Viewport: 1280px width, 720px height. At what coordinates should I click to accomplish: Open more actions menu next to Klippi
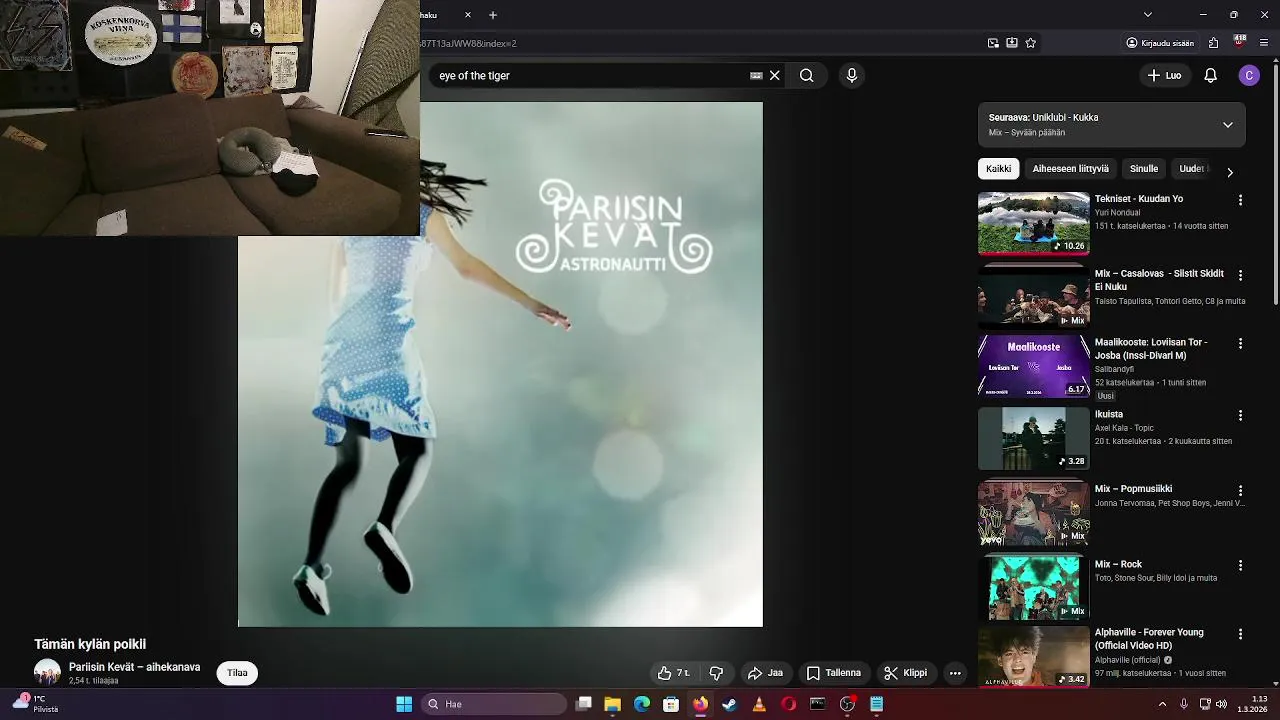coord(955,673)
